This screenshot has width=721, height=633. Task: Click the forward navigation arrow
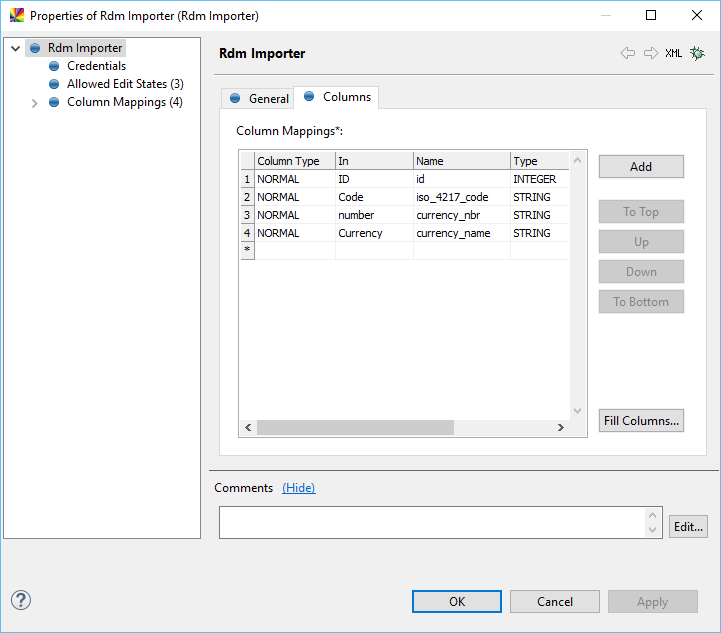tap(650, 53)
